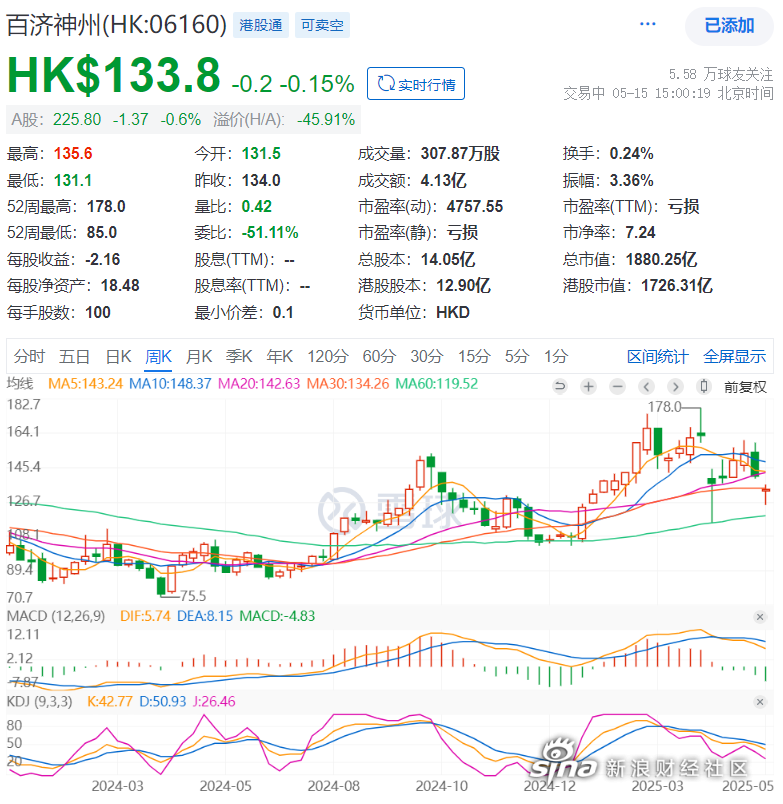Click the 总市值 value 1880.25亿

[661, 259]
